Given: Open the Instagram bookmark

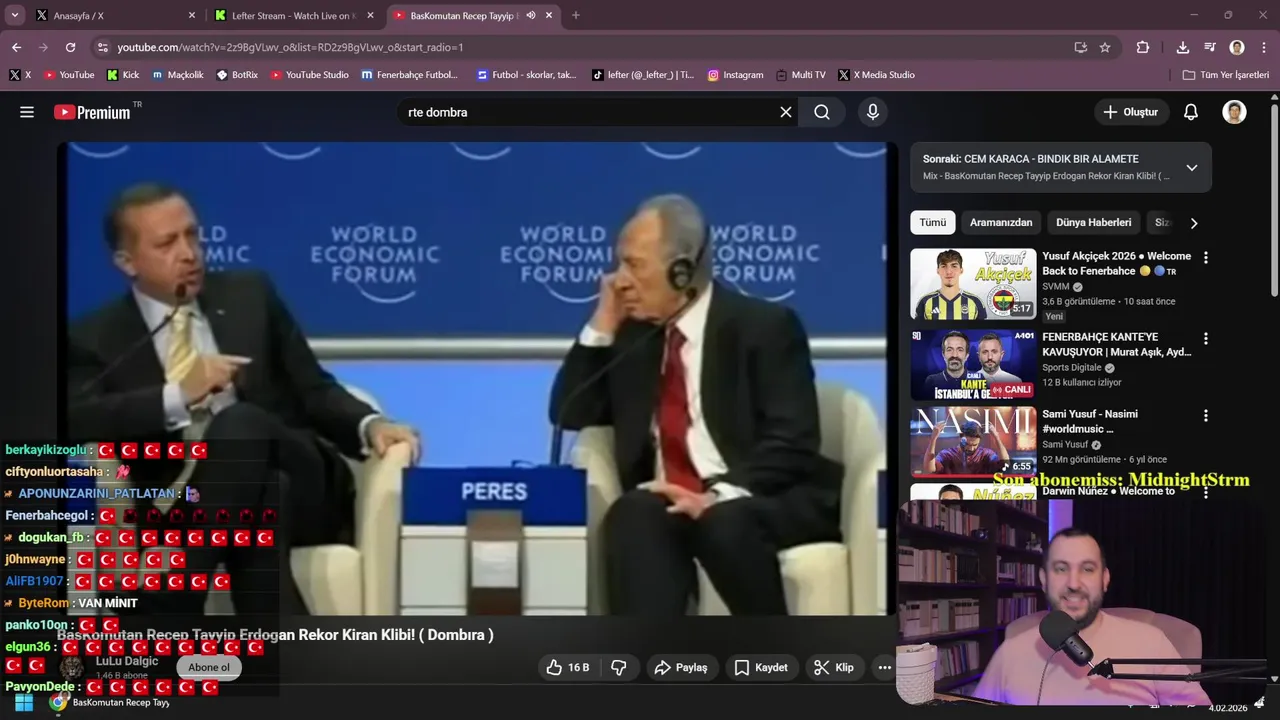Looking at the screenshot, I should (x=735, y=75).
